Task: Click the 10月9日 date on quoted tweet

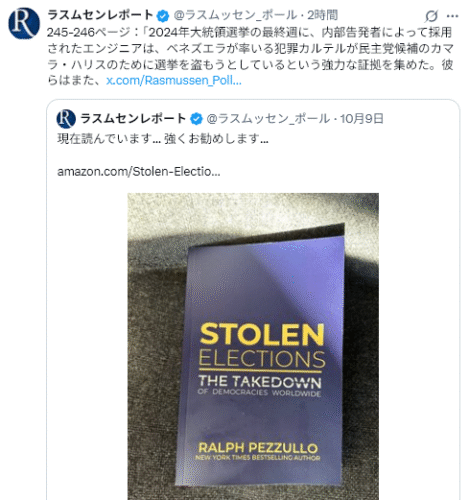Action: (362, 119)
